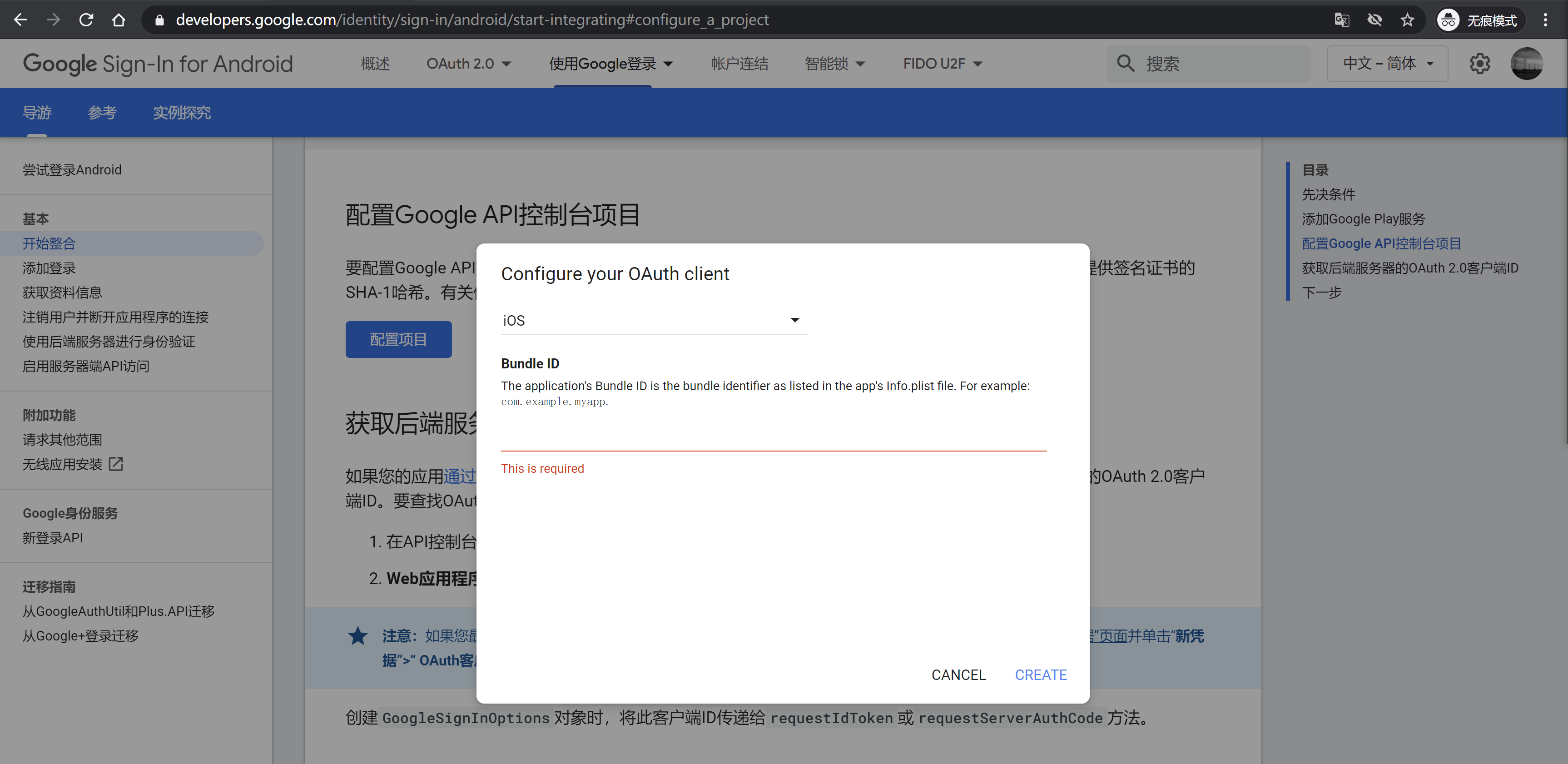Jump to 获取后端服务器的OAuth 2.0客户端ID in contents
1568x764 pixels.
click(1410, 268)
